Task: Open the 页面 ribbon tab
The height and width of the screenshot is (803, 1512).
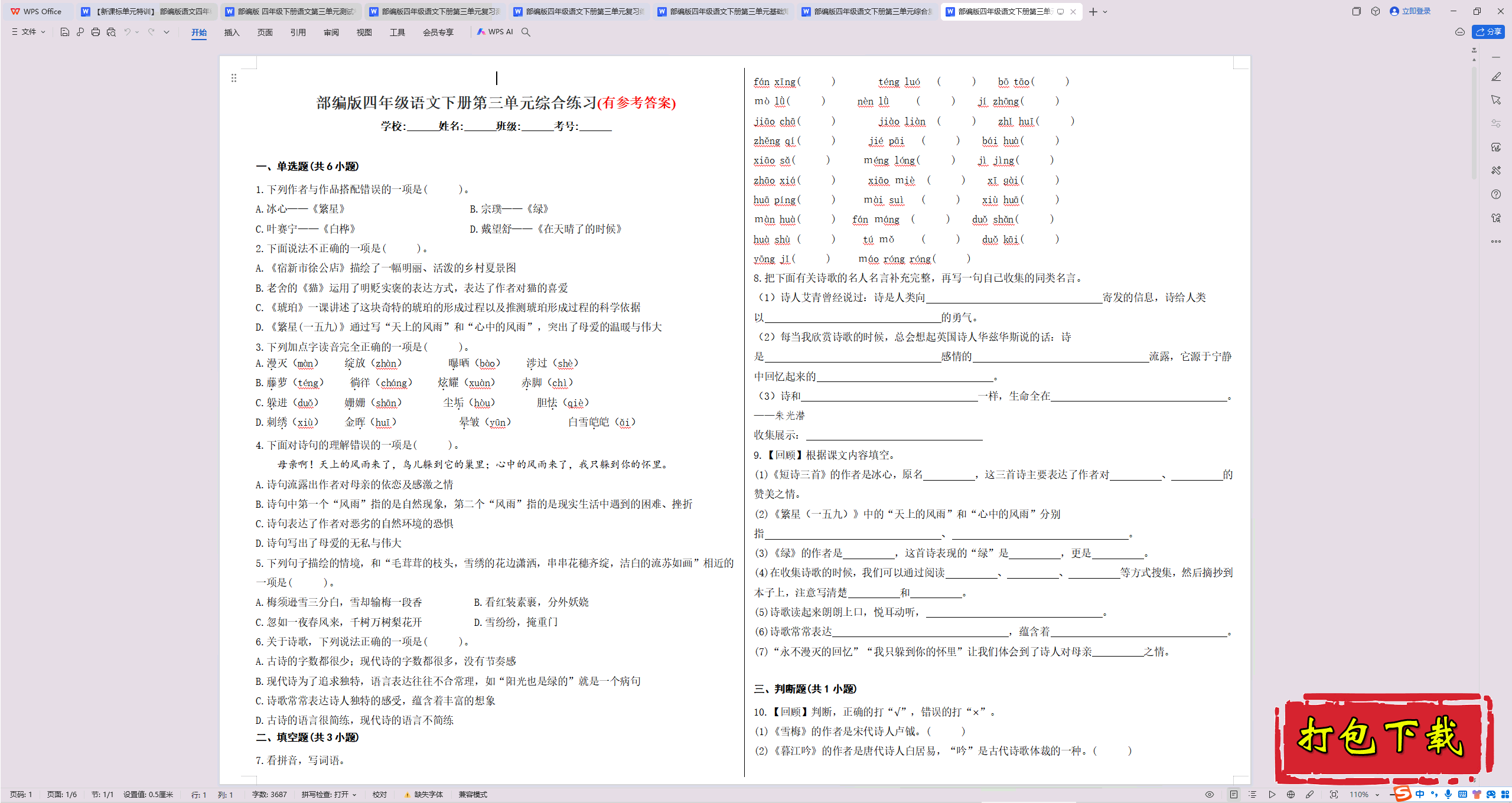Action: 265,32
